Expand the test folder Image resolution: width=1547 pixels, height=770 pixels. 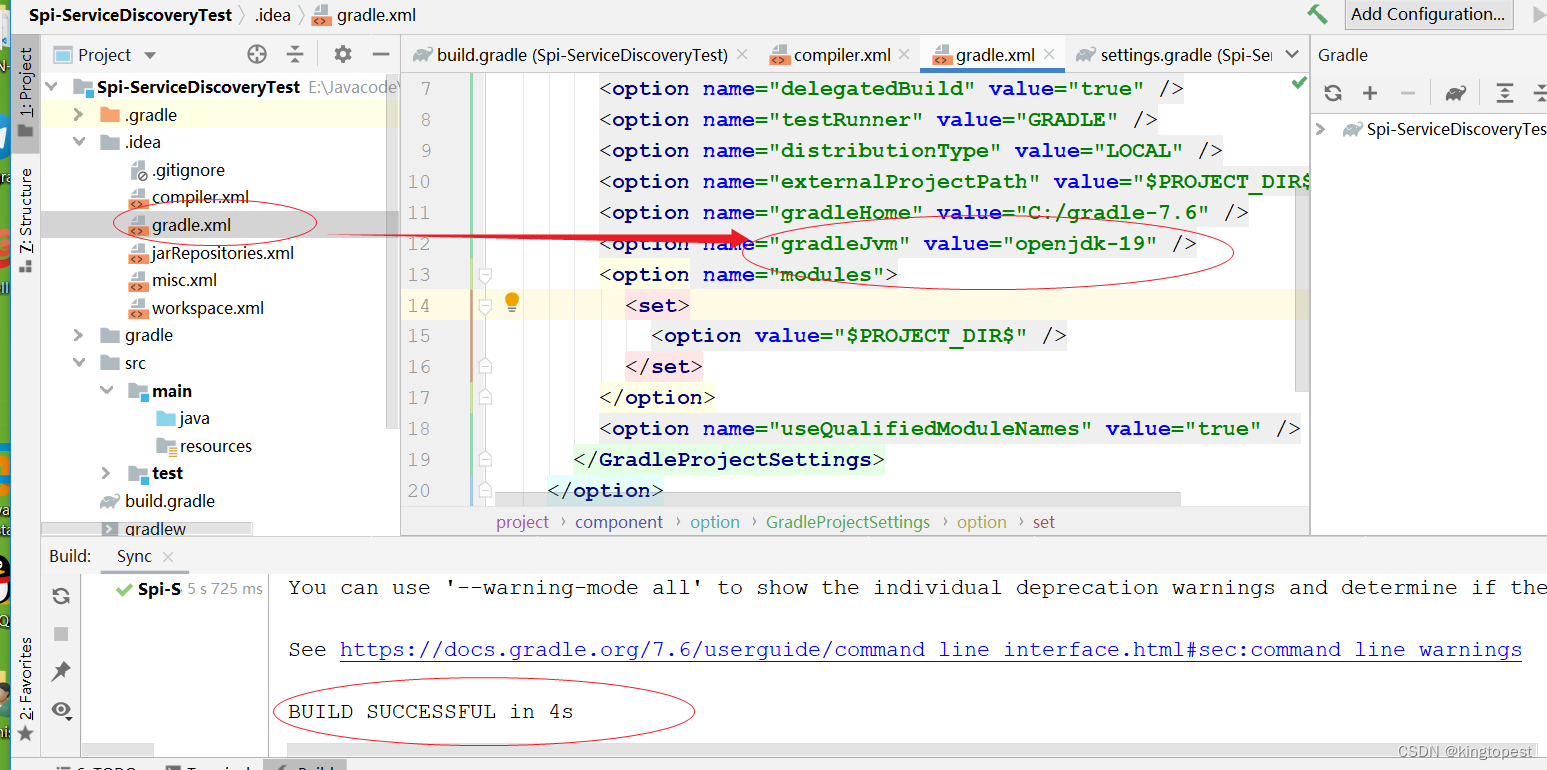(106, 473)
